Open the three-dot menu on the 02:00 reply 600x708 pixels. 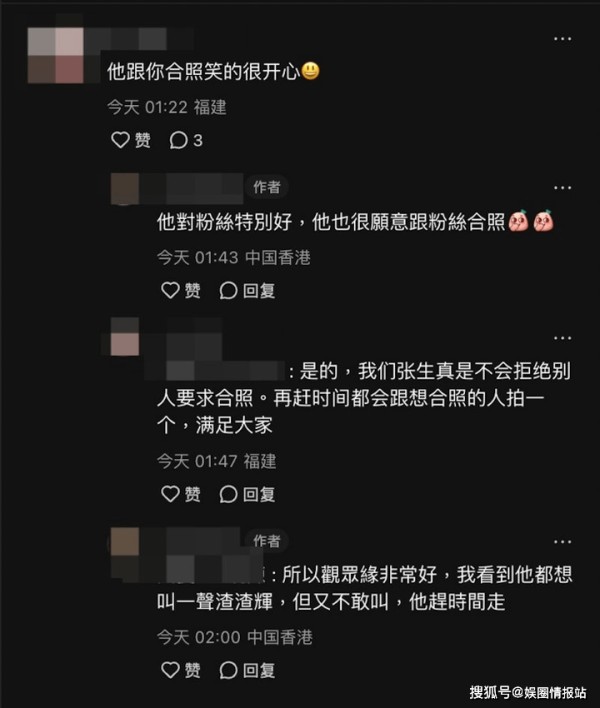tap(563, 541)
